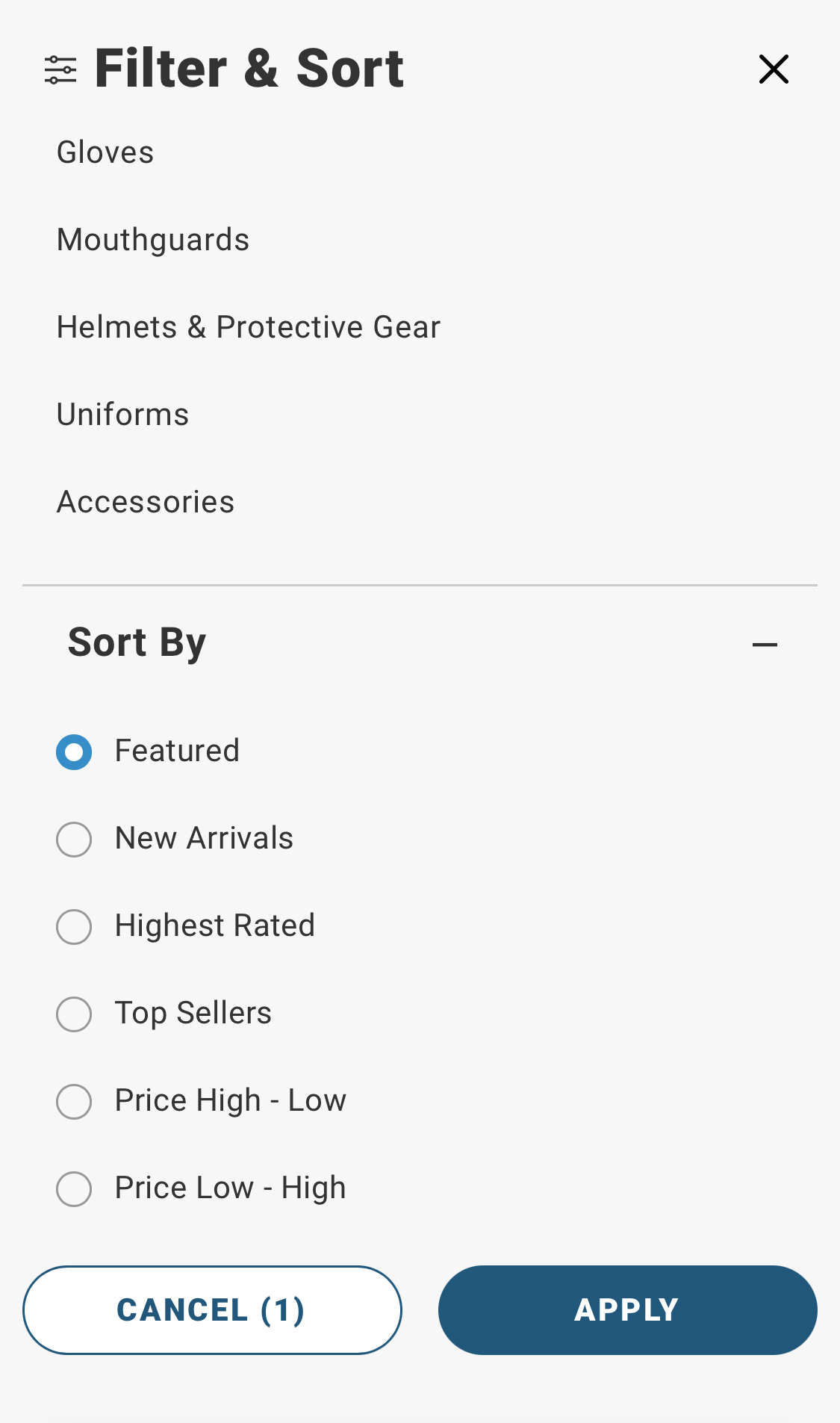Choose the Uniforms category
The height and width of the screenshot is (1423, 840).
(122, 415)
